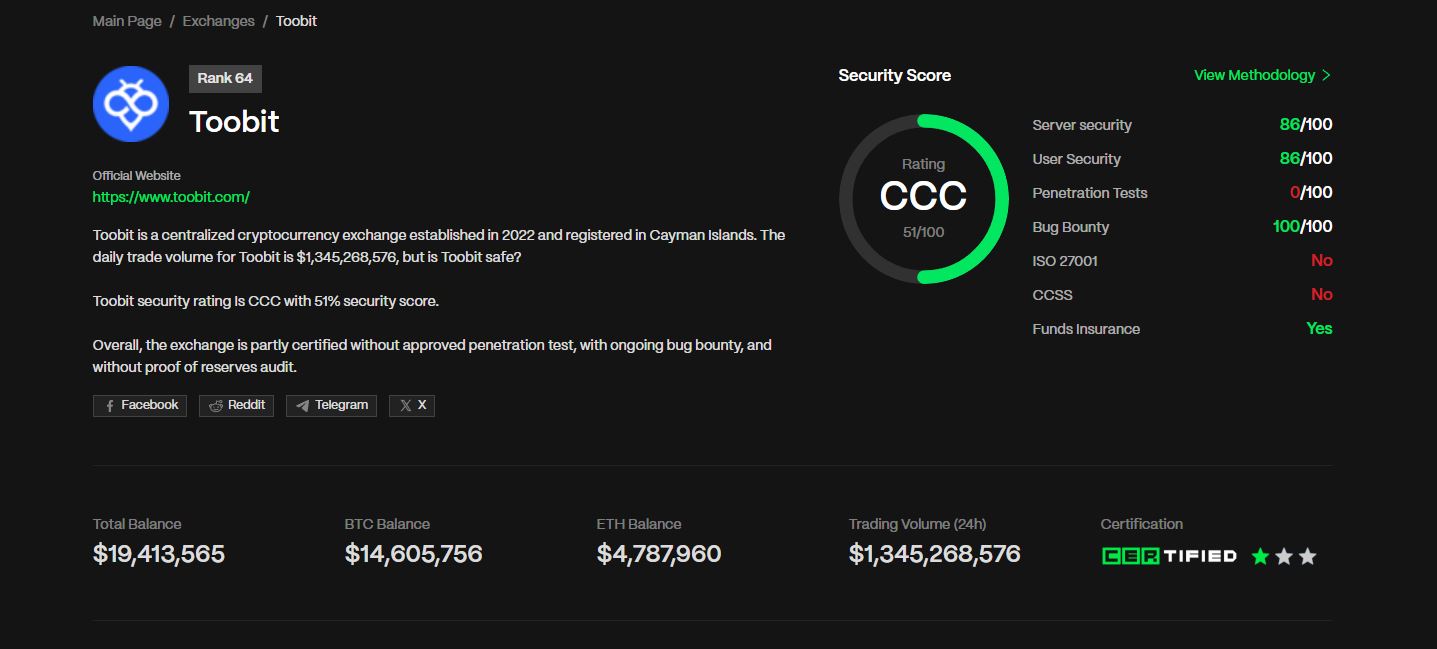Click the ETH Balance $4,787,960 value
This screenshot has width=1437, height=649.
tap(659, 554)
